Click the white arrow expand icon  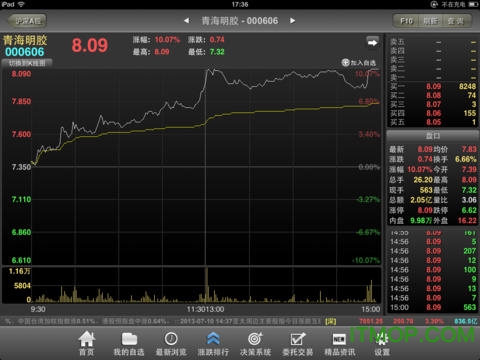coord(372,43)
